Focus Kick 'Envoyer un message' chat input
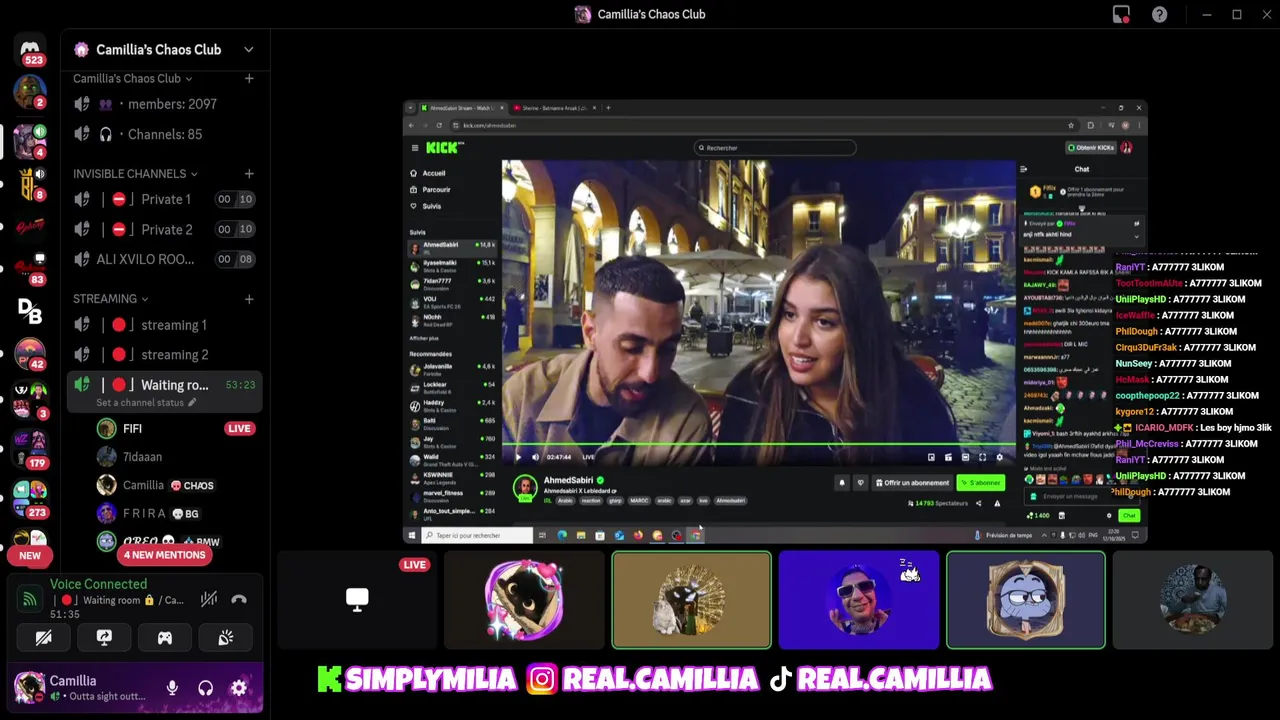Viewport: 1280px width, 720px height. point(1082,497)
